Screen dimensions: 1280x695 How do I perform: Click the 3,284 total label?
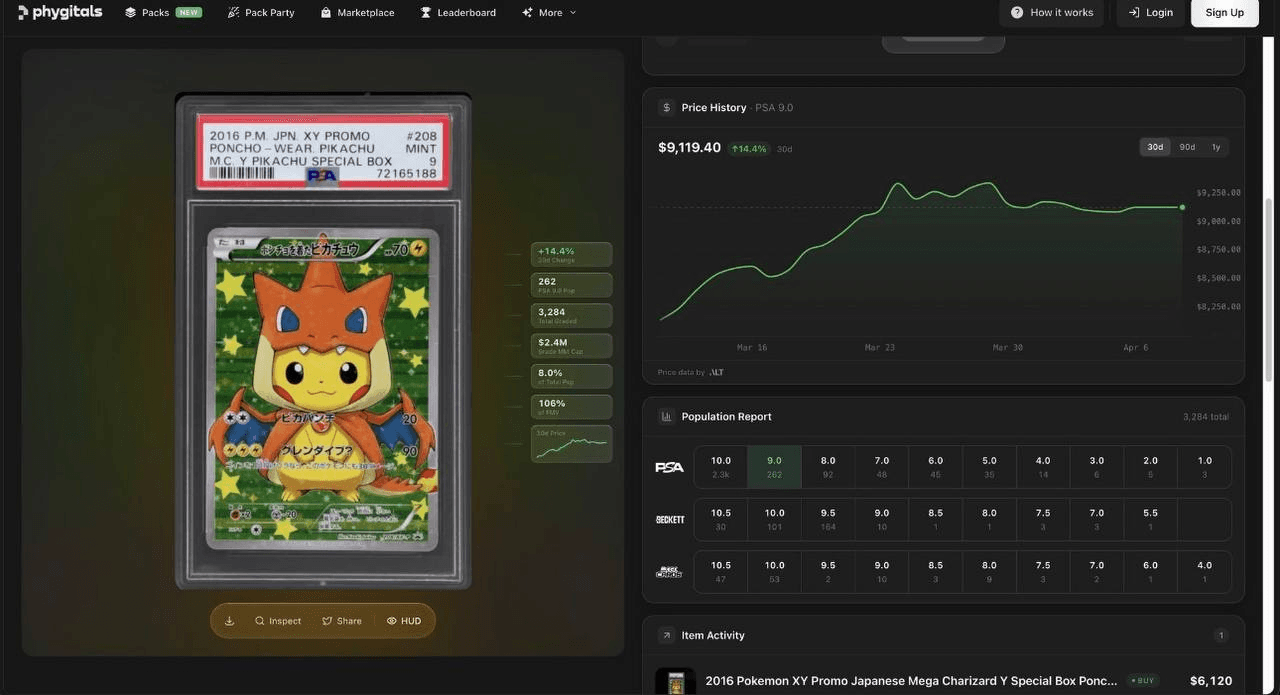point(1206,416)
